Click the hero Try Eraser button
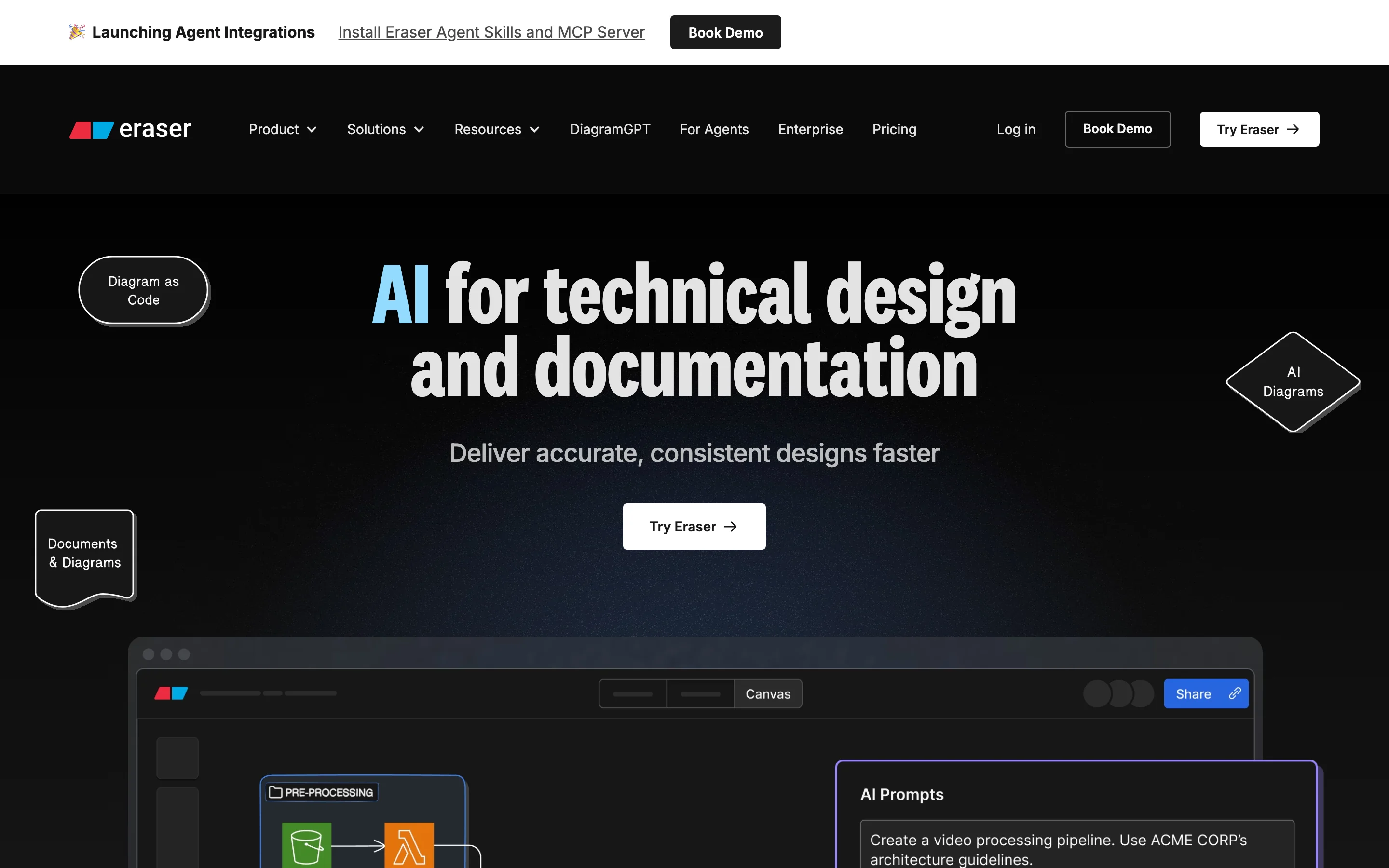 (x=694, y=527)
